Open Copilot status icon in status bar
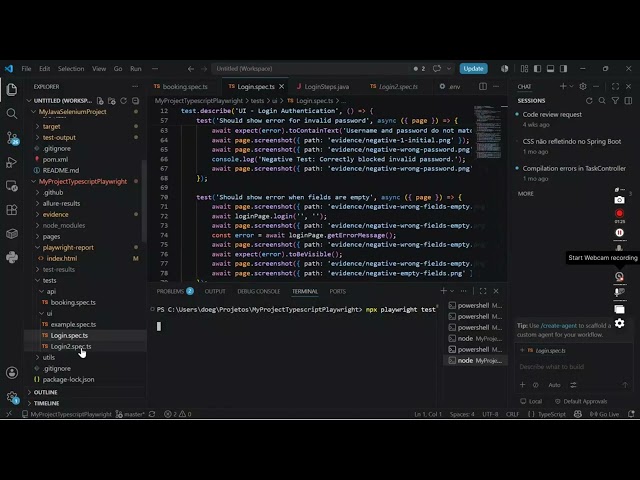The width and height of the screenshot is (640, 480). pyautogui.click(x=578, y=414)
